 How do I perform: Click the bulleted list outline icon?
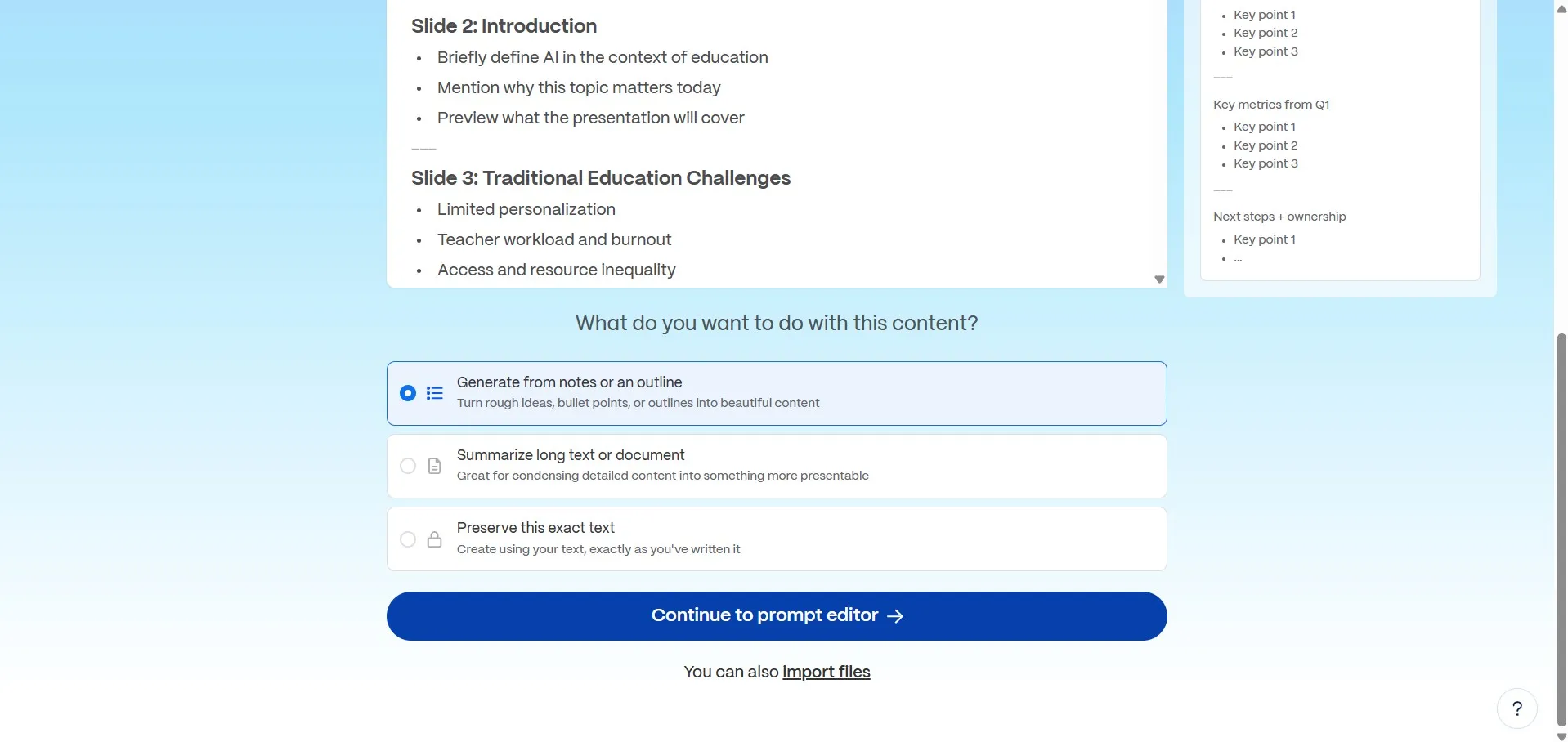435,393
